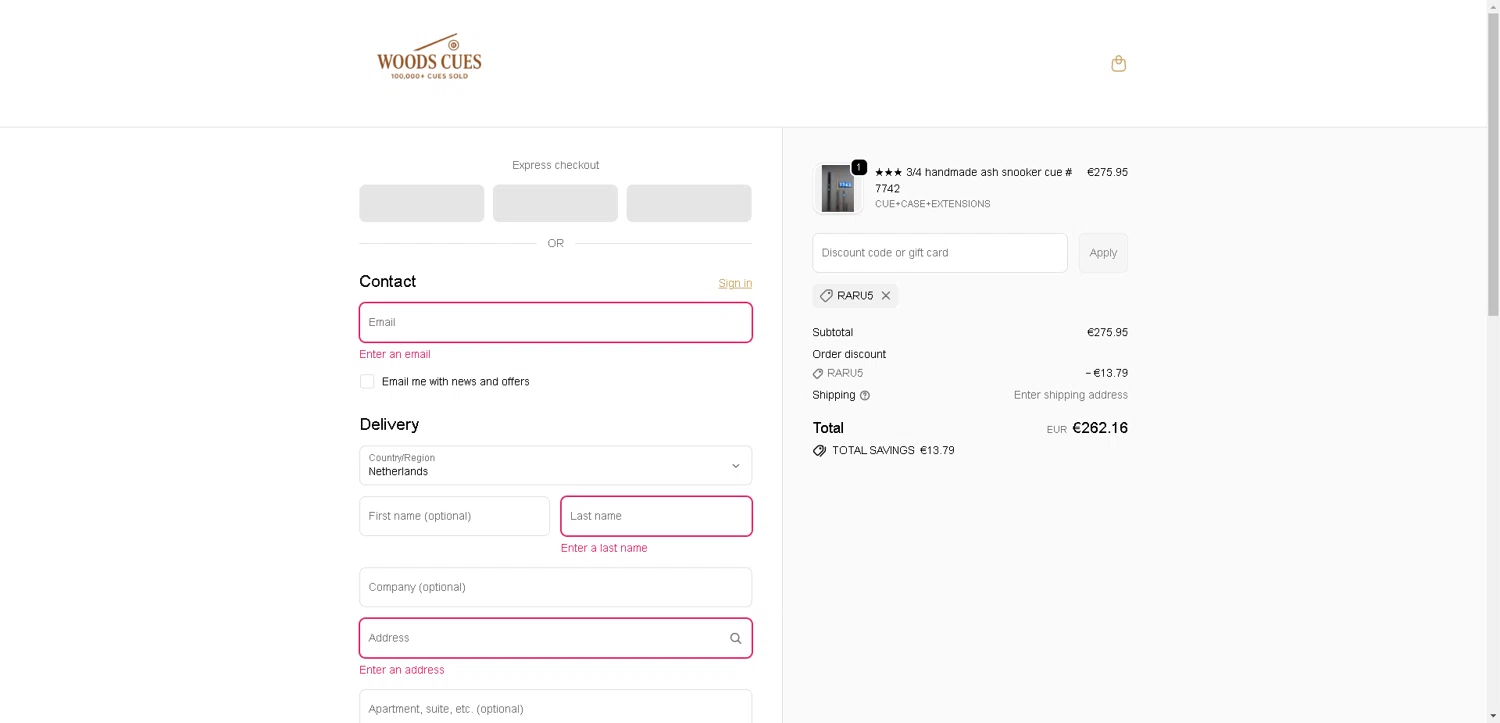The width and height of the screenshot is (1500, 723).
Task: Remove the RARU5 discount code tag
Action: click(x=886, y=296)
